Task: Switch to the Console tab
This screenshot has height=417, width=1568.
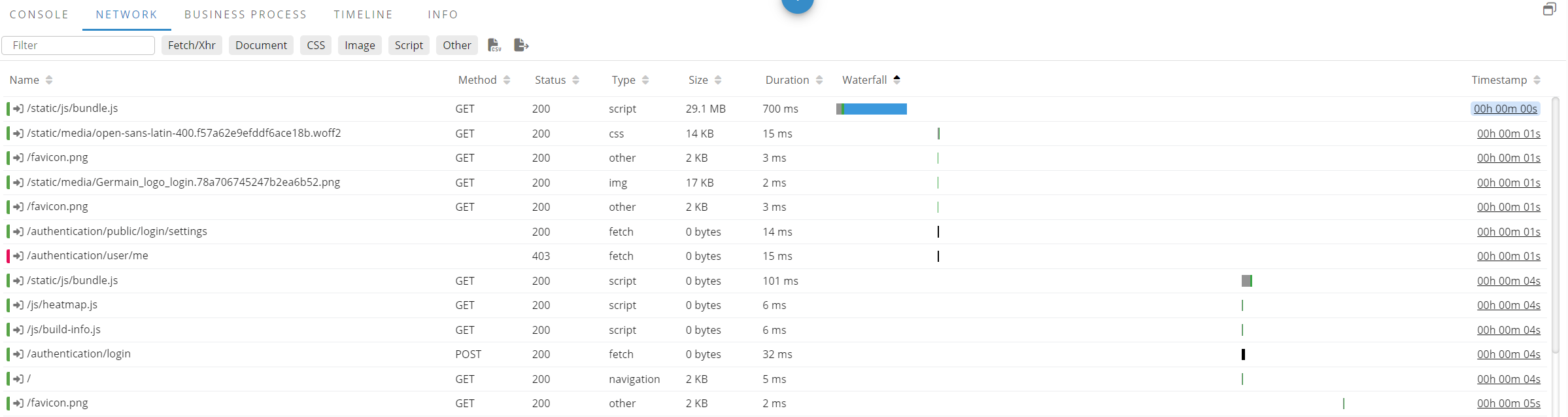Action: (x=39, y=14)
